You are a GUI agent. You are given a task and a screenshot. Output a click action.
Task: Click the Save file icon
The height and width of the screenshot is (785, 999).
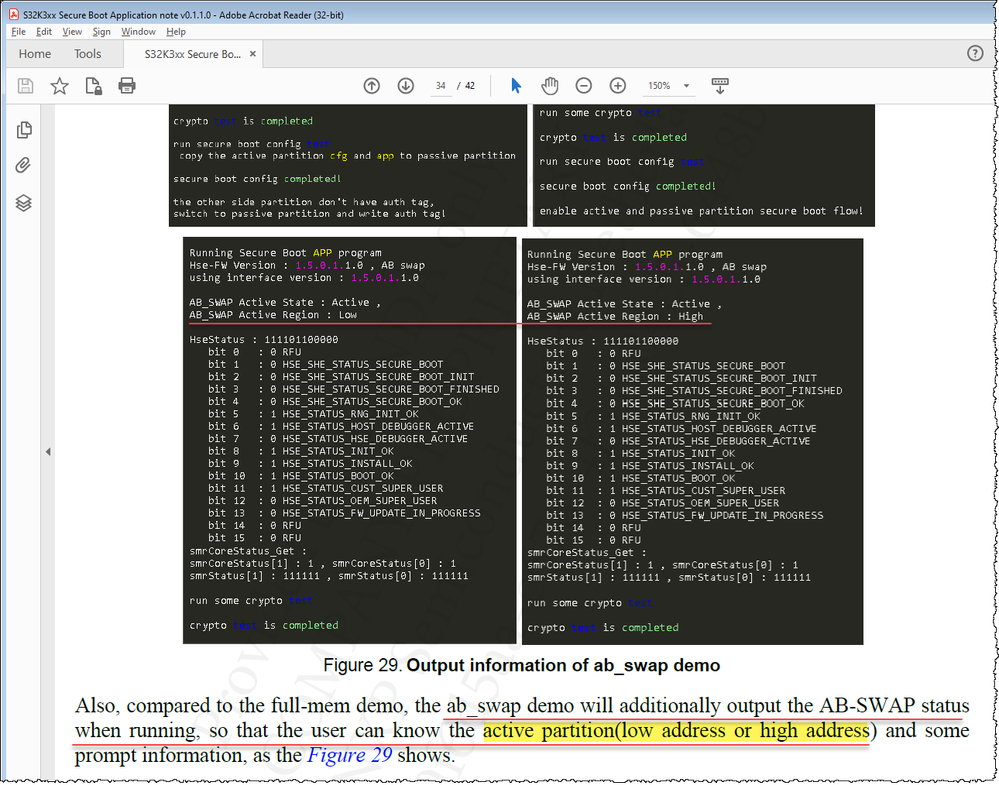[25, 86]
